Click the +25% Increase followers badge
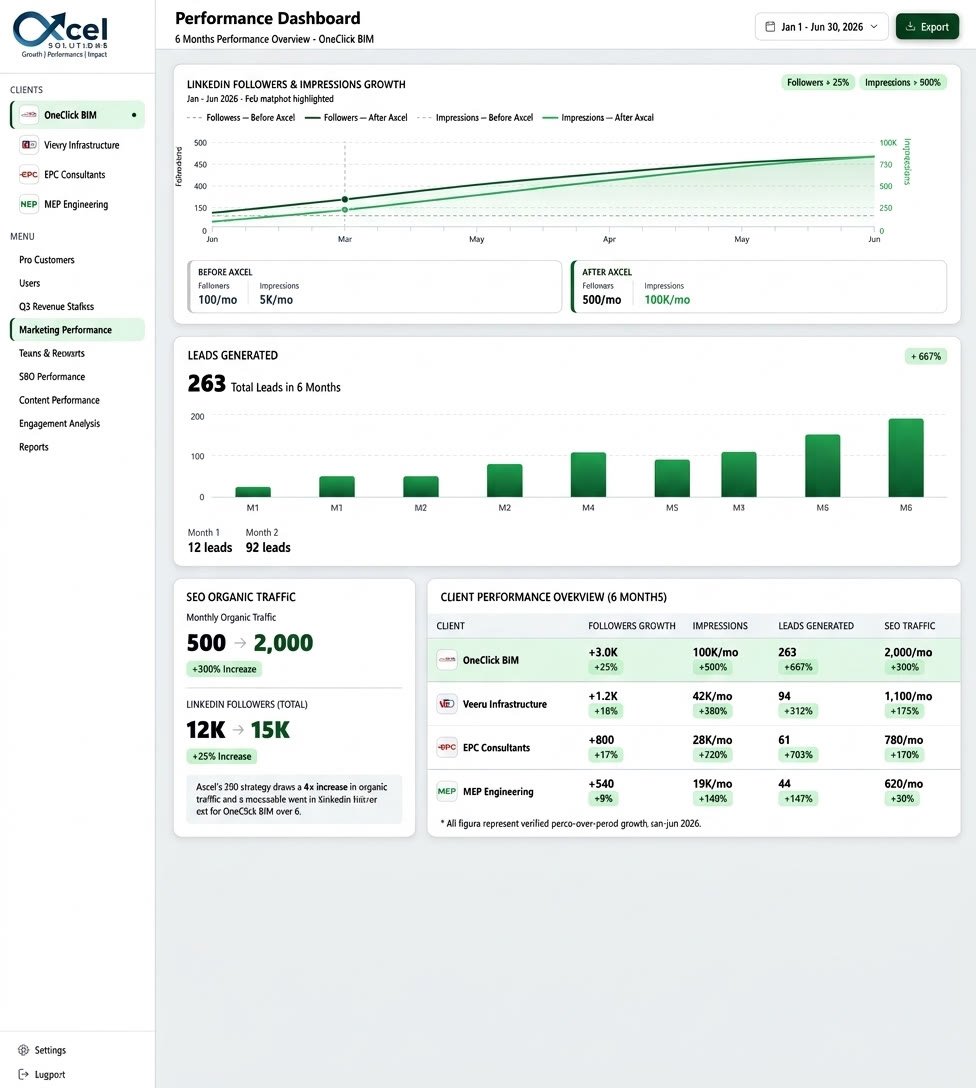Image resolution: width=976 pixels, height=1088 pixels. 221,756
